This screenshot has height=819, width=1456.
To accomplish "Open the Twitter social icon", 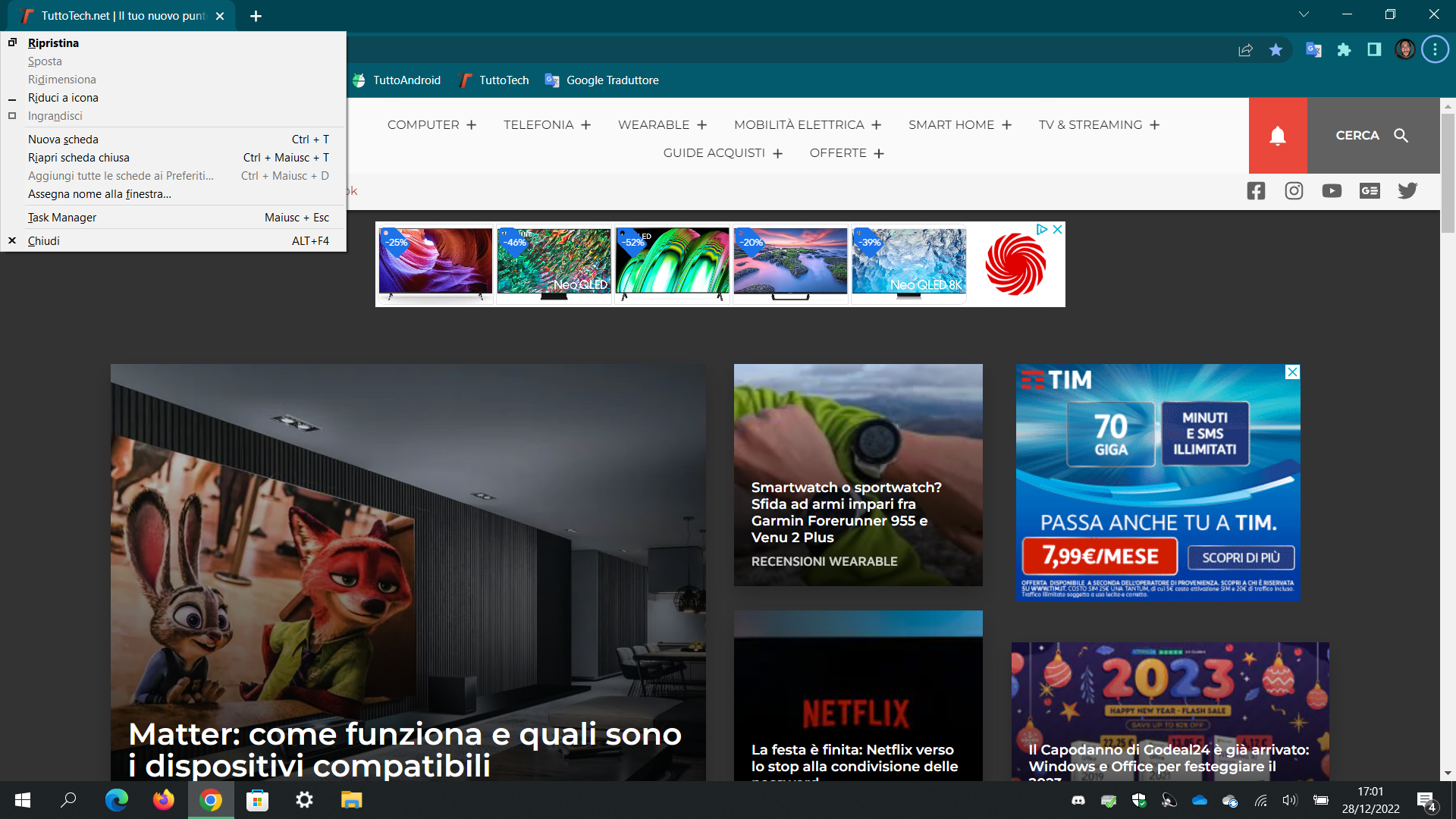I will (x=1407, y=191).
